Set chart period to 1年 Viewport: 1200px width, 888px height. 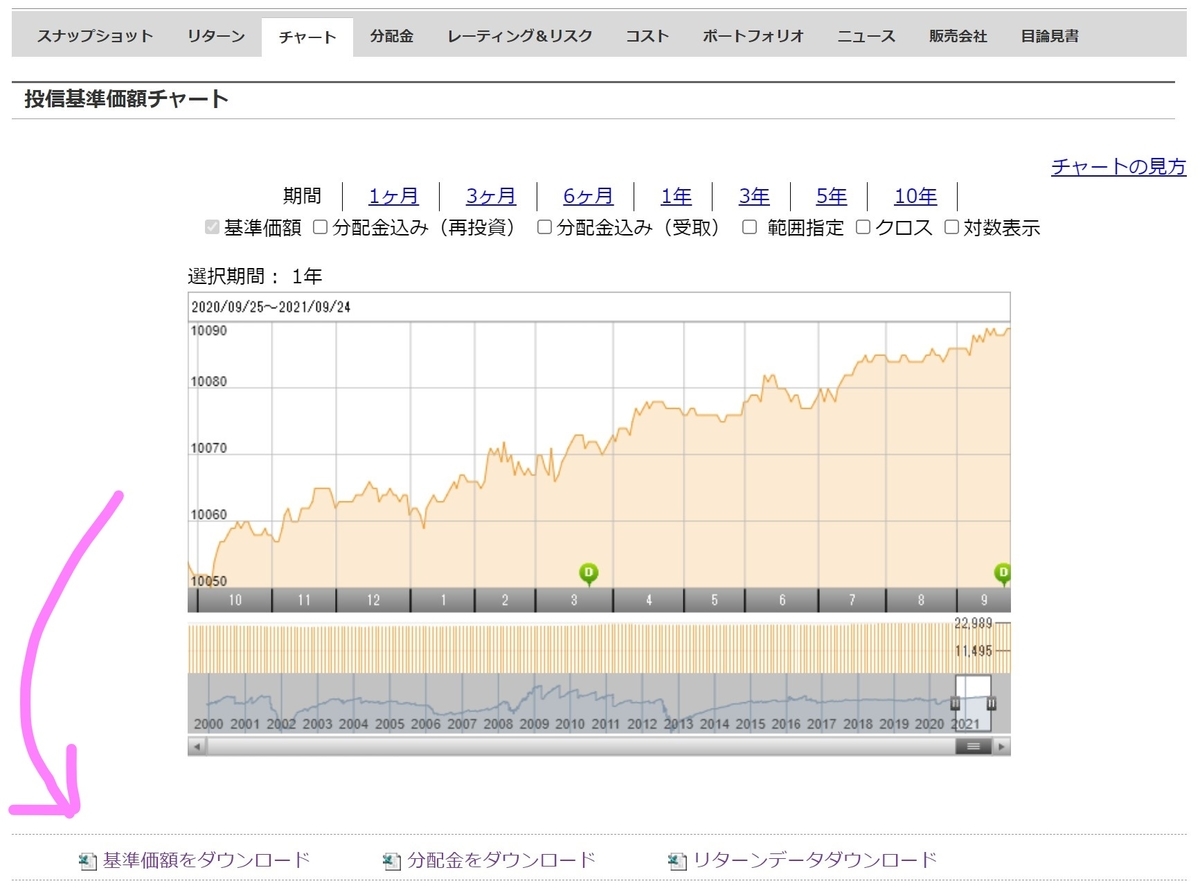tap(676, 196)
